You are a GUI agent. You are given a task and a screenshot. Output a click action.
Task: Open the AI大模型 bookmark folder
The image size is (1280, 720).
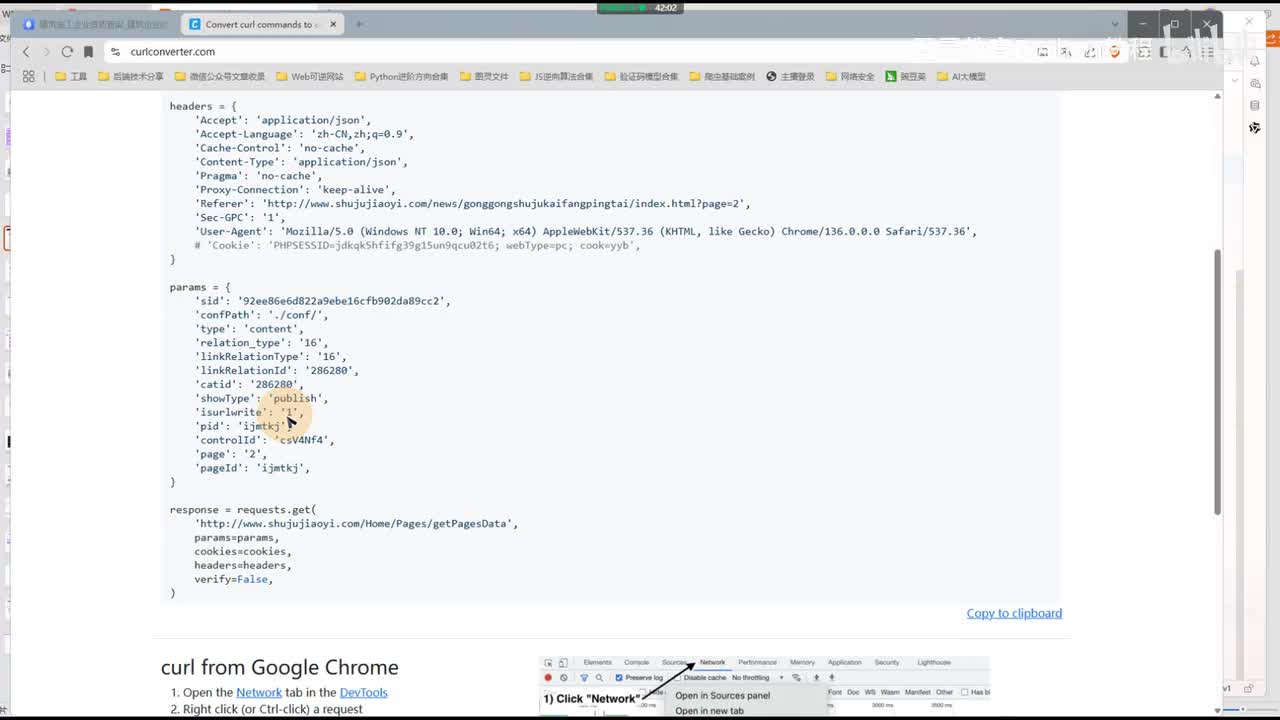click(x=961, y=76)
